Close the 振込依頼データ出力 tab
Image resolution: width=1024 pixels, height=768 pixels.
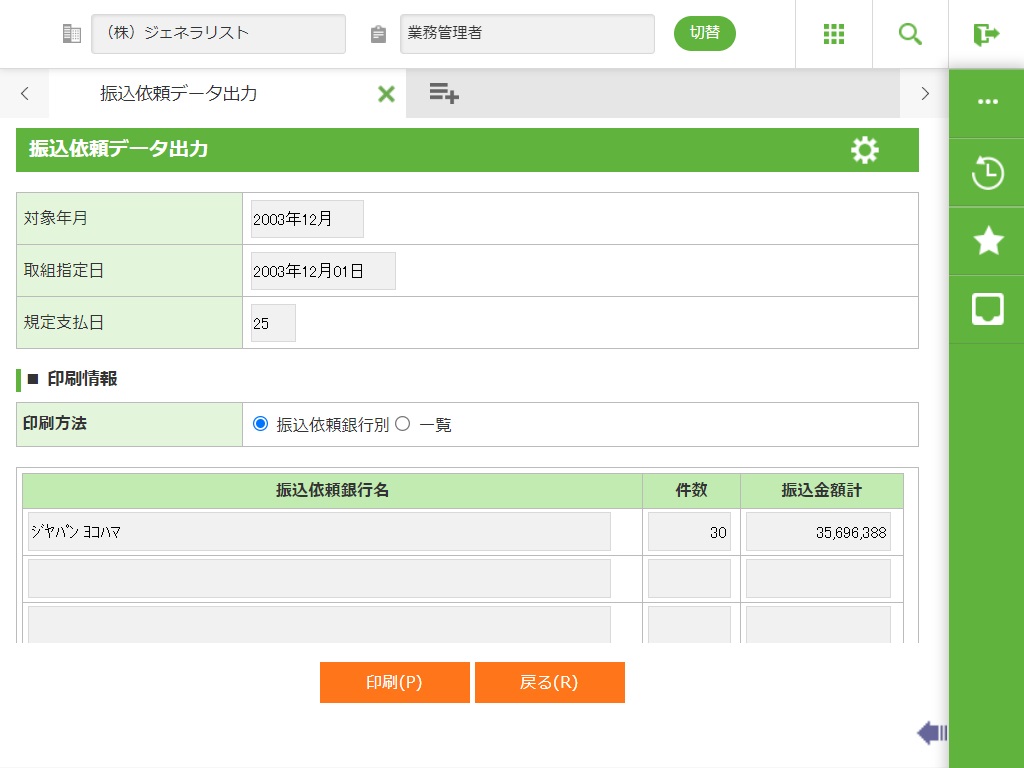pyautogui.click(x=386, y=94)
